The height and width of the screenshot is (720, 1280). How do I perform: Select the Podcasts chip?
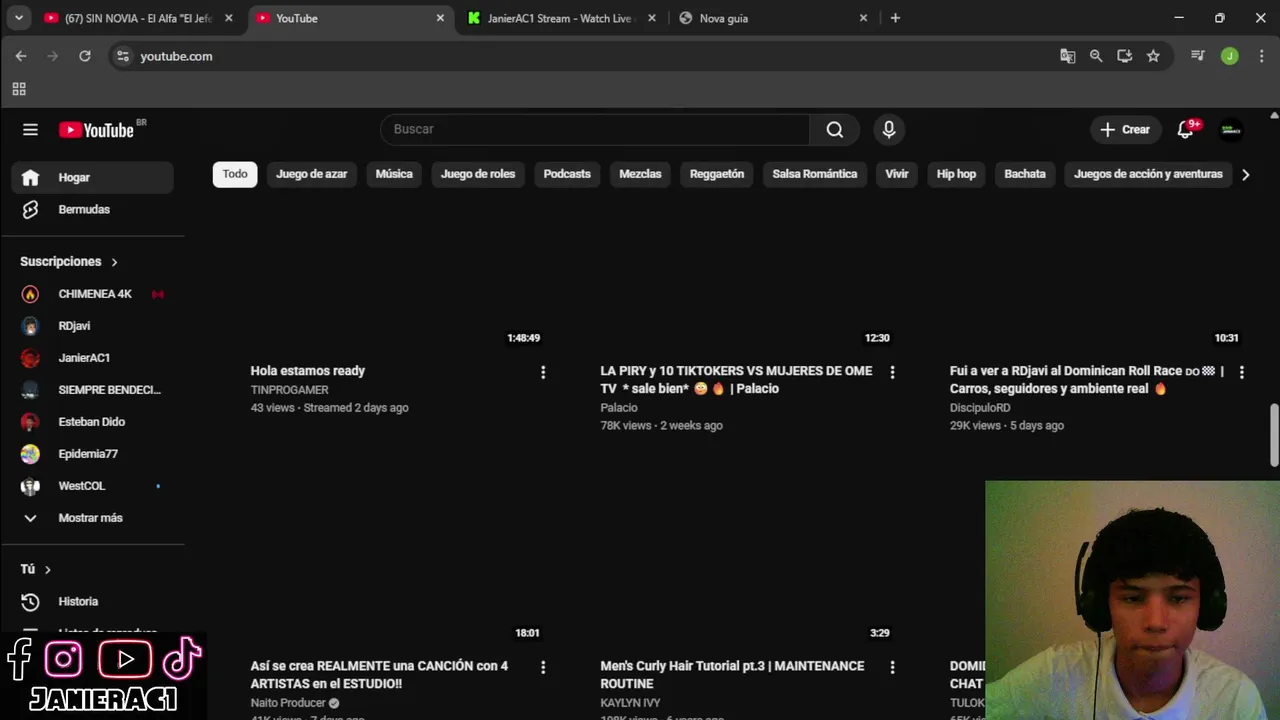567,174
